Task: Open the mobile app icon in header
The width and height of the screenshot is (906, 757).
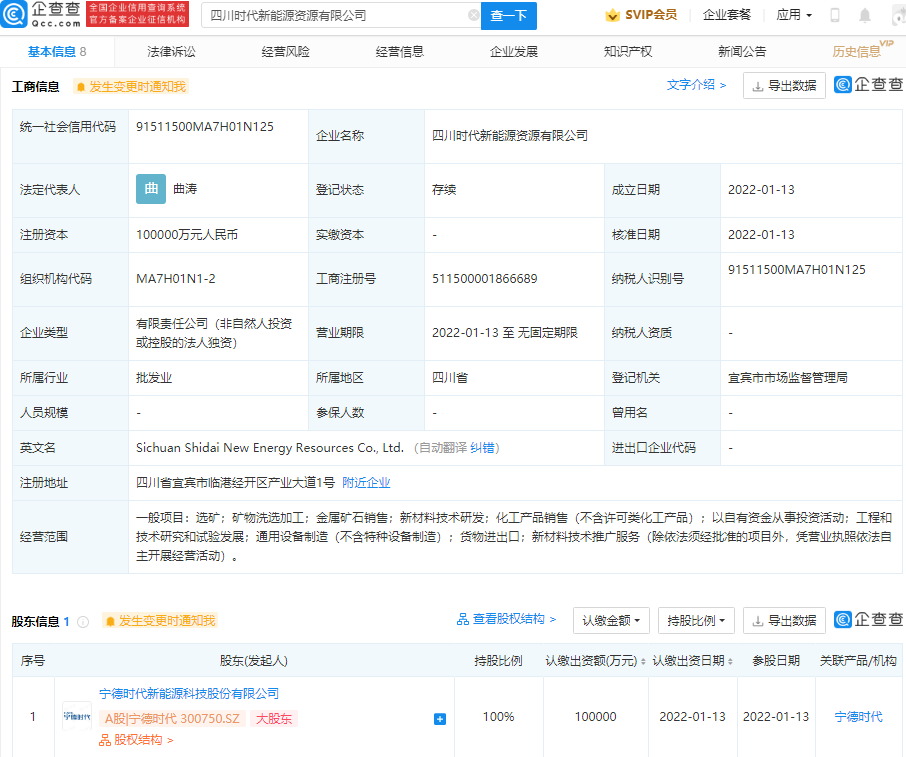Action: pyautogui.click(x=835, y=15)
